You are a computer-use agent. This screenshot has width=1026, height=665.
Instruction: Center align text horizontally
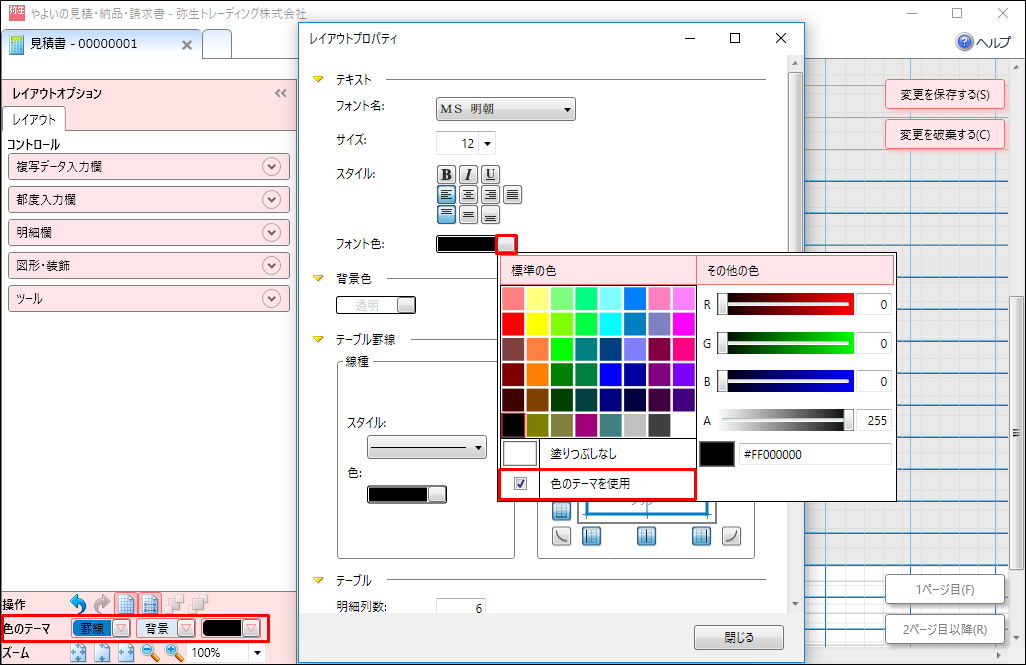468,194
